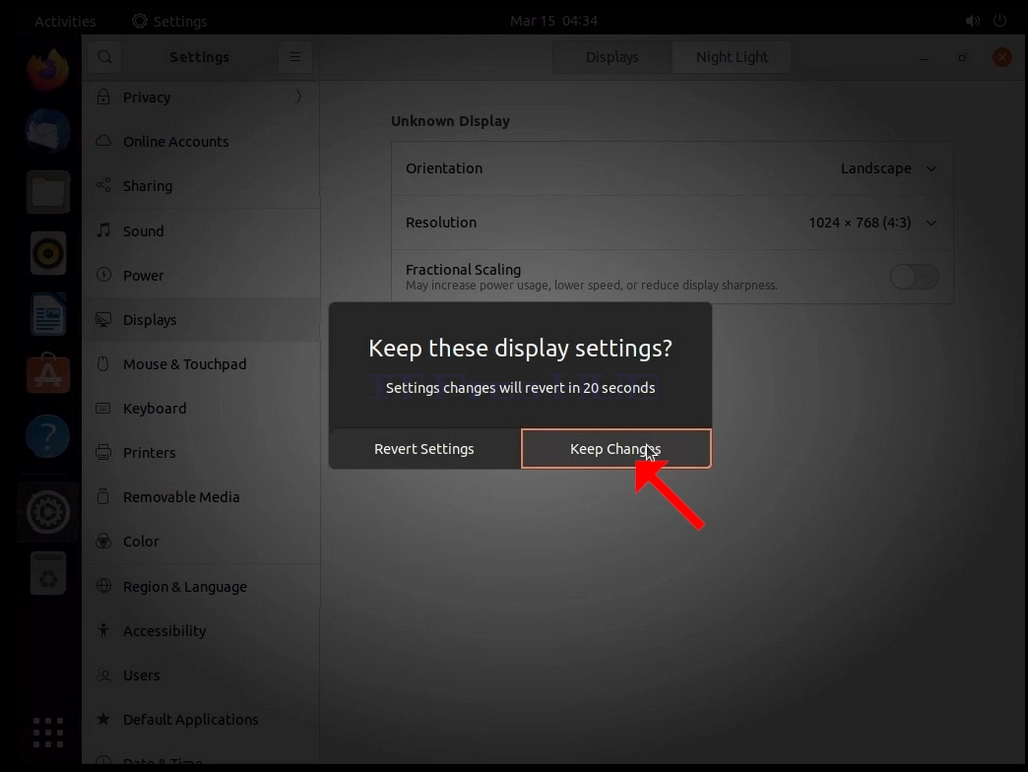Click the Sharing icon in sidebar
1028x772 pixels.
coord(103,185)
